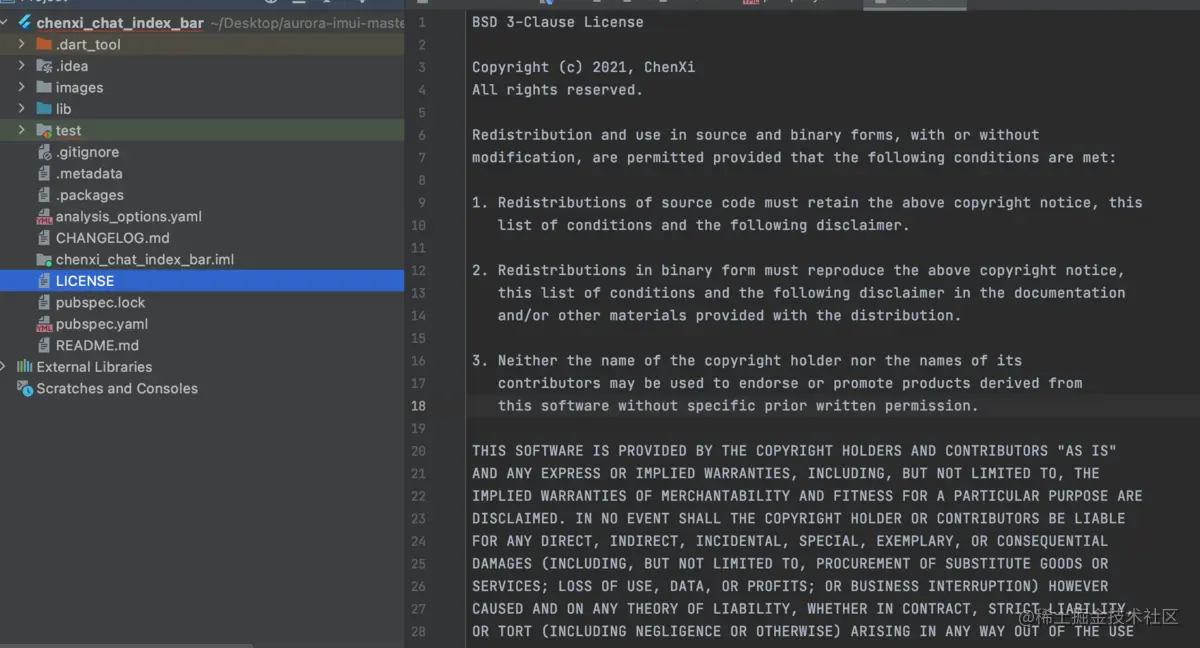Screen dimensions: 1200x648
Task: Select the External Libraries node
Action: (x=95, y=367)
